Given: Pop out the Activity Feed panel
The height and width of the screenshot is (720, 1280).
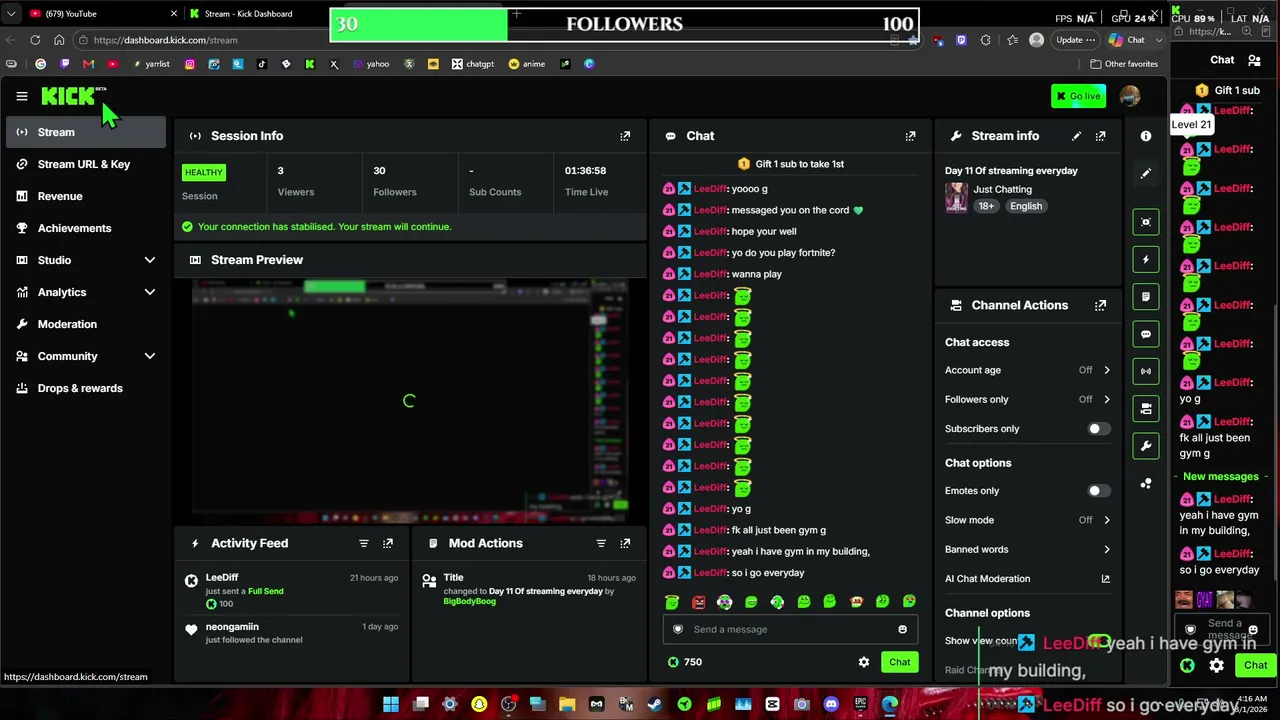Looking at the screenshot, I should pyautogui.click(x=388, y=543).
